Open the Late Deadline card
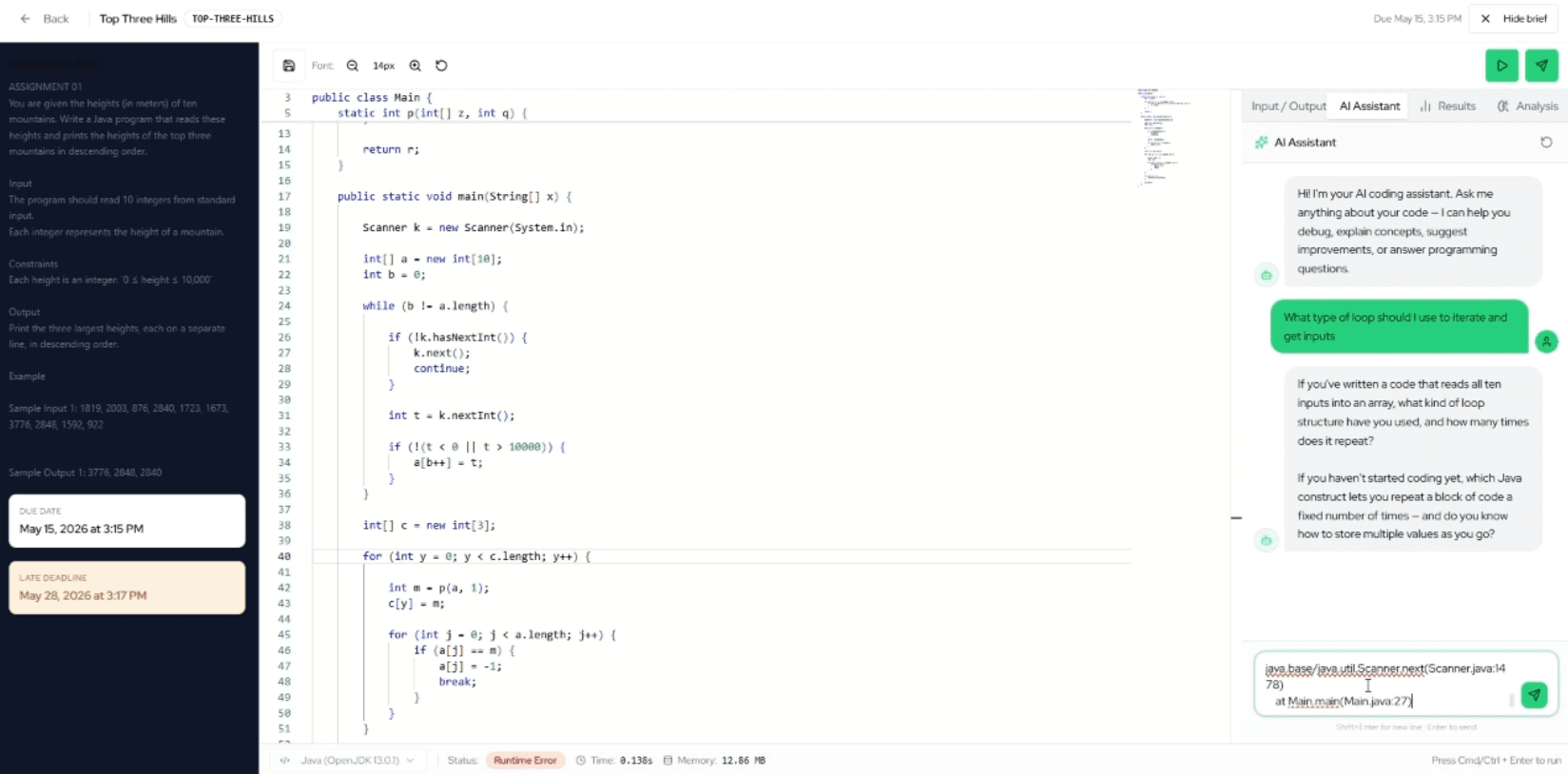This screenshot has width=1568, height=774. pyautogui.click(x=127, y=588)
